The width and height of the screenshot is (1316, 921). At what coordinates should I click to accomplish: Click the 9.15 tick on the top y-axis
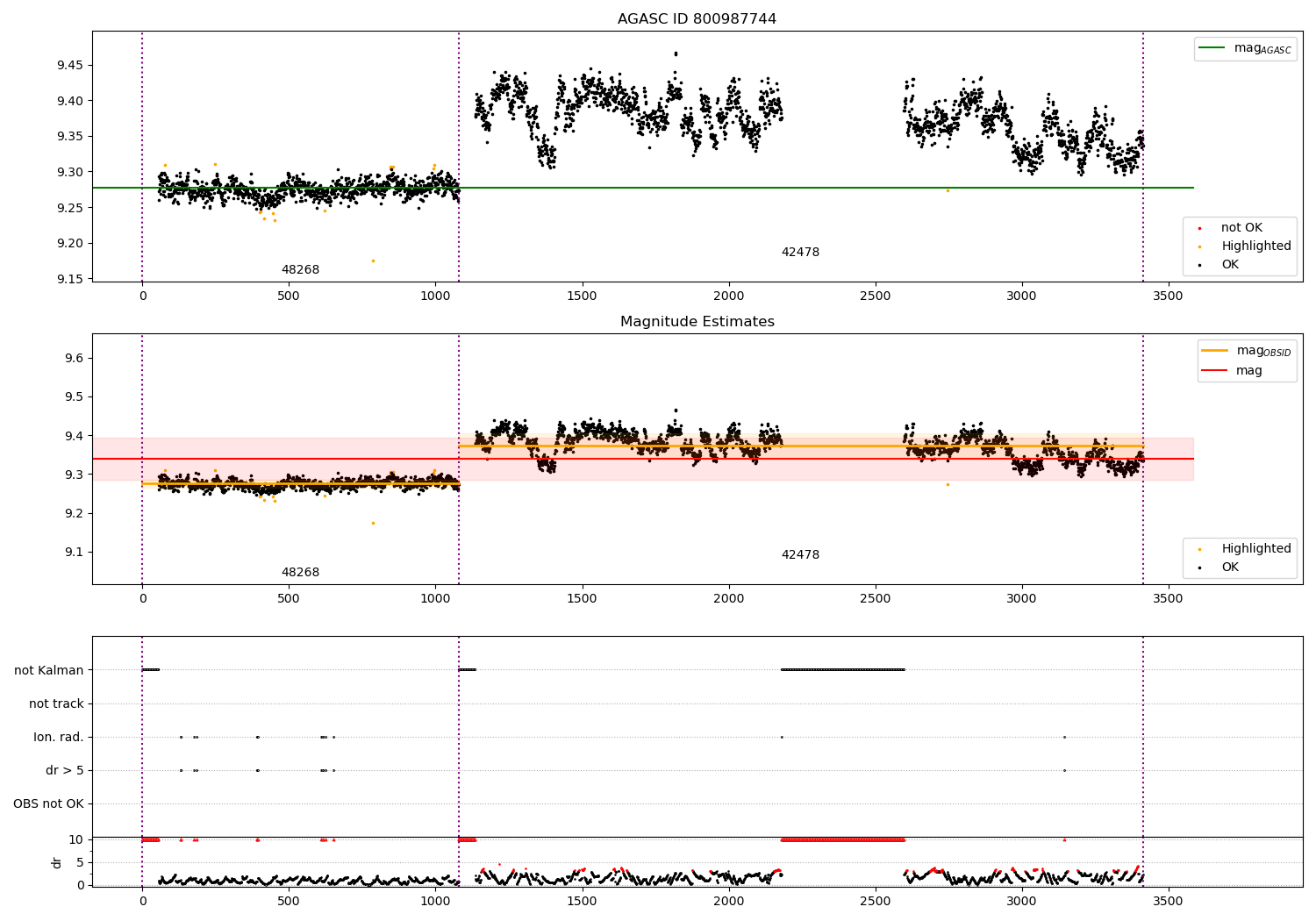click(x=70, y=279)
